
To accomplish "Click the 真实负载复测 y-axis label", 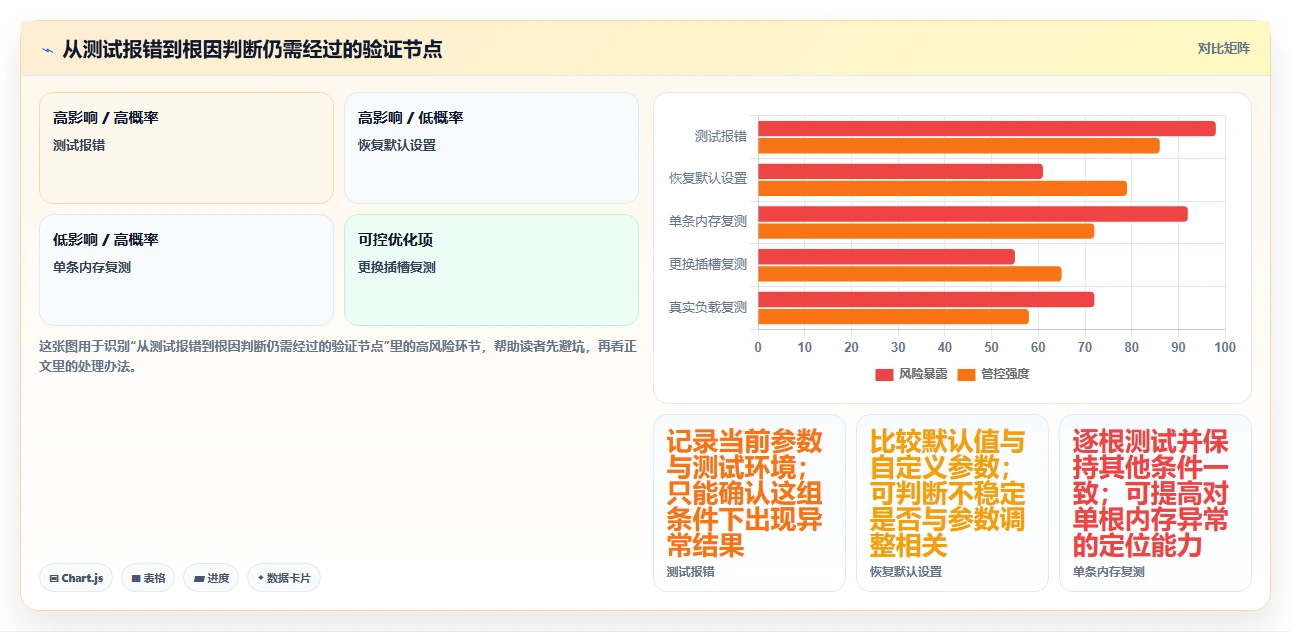I will pyautogui.click(x=708, y=308).
